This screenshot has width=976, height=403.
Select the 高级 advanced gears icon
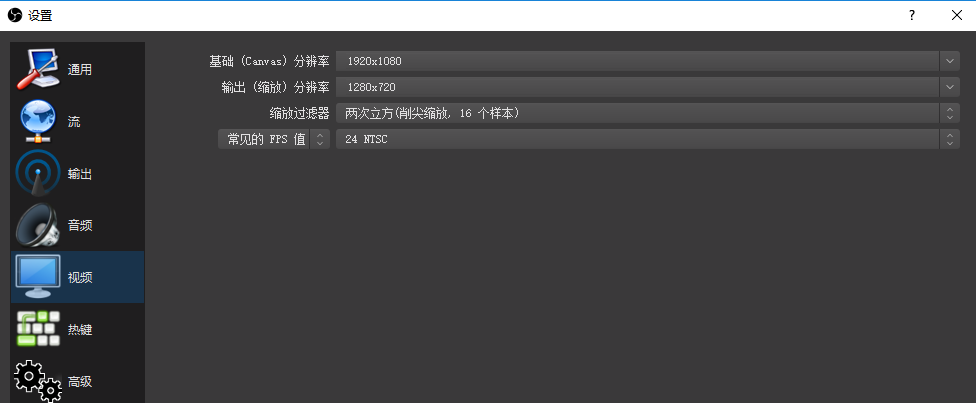37,381
